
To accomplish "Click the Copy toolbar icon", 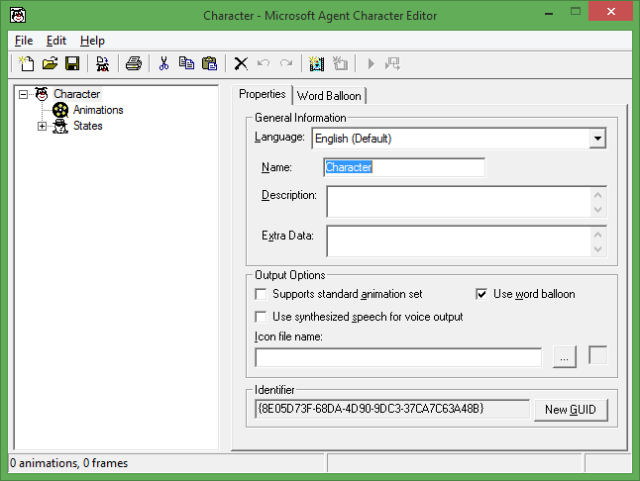I will pos(186,64).
